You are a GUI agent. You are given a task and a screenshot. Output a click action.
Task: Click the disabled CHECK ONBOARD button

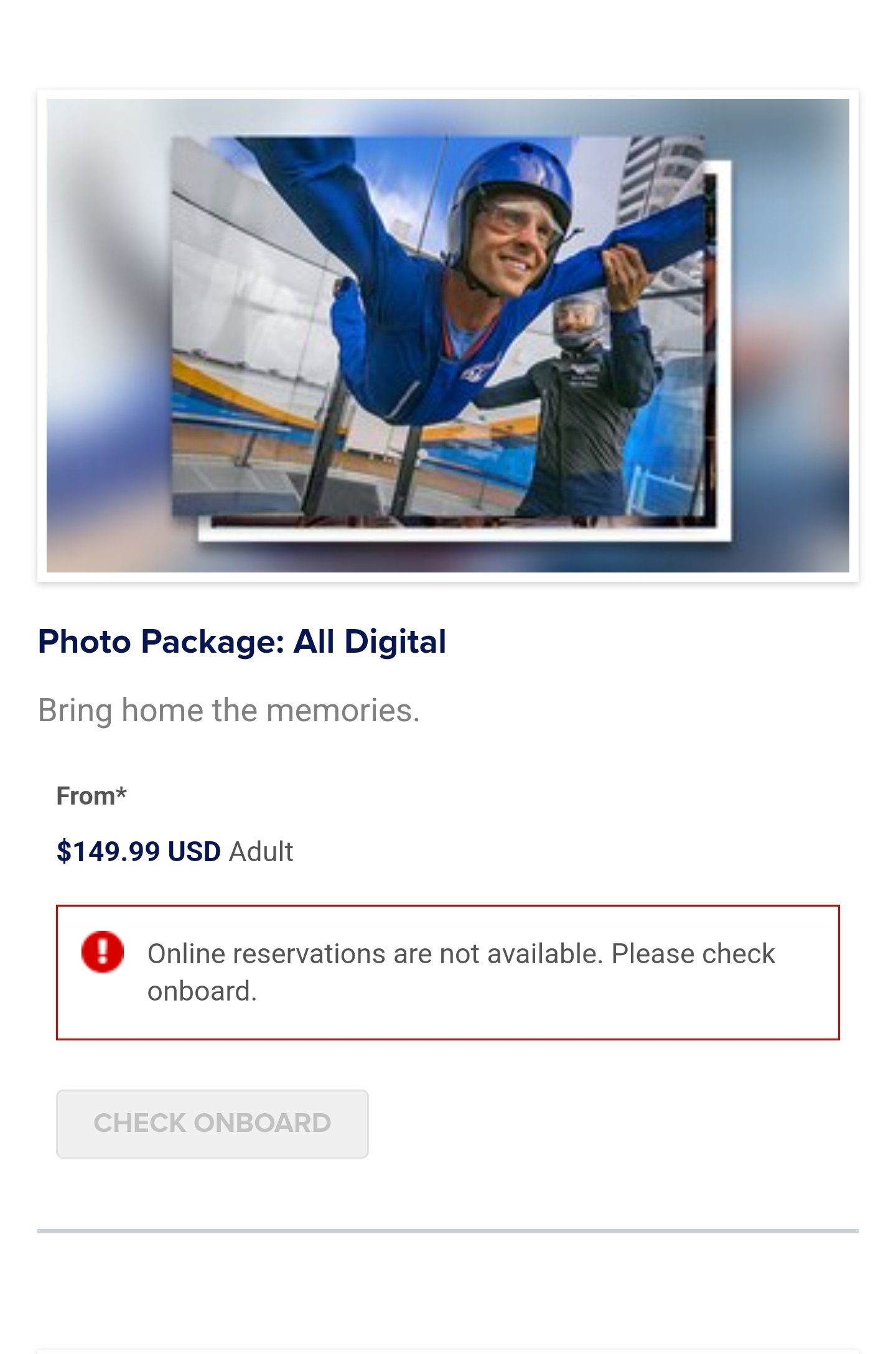pos(212,1123)
